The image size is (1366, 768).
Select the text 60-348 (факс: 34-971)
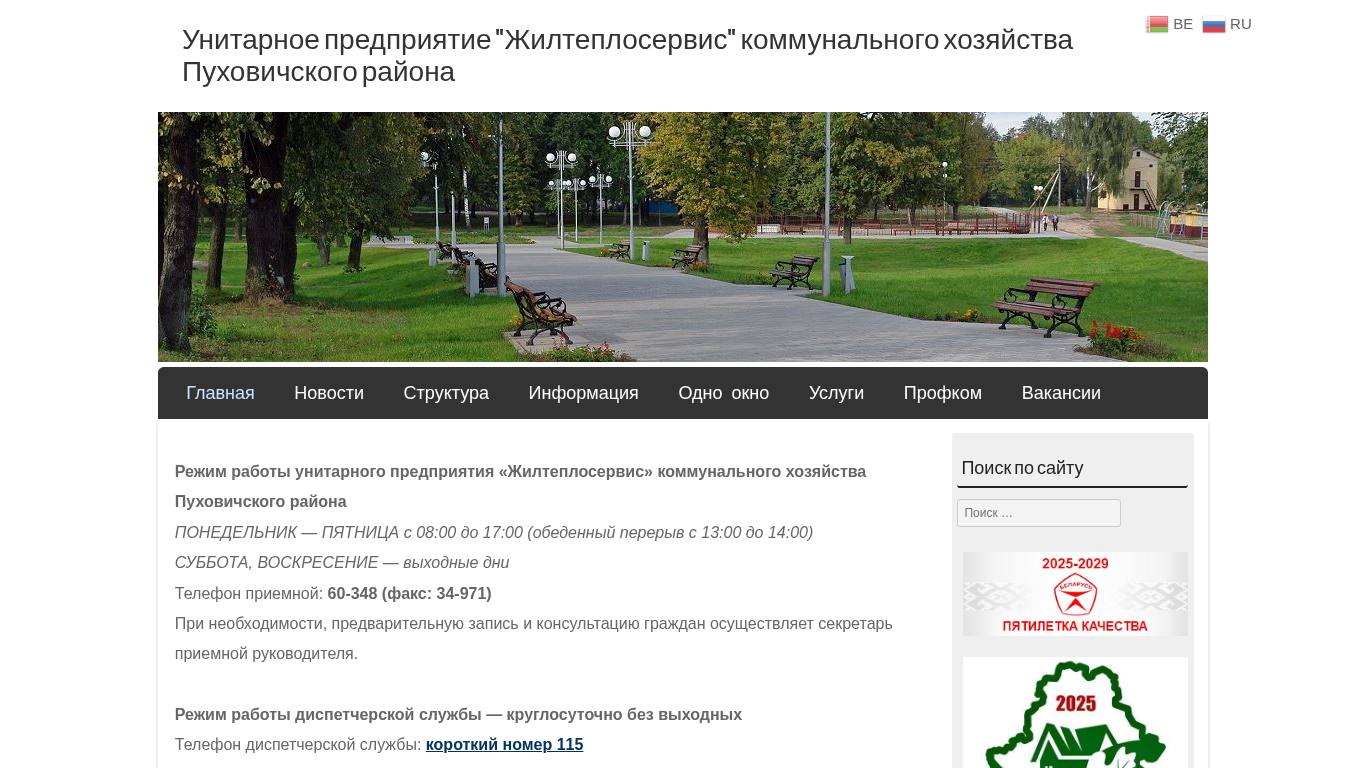point(409,594)
